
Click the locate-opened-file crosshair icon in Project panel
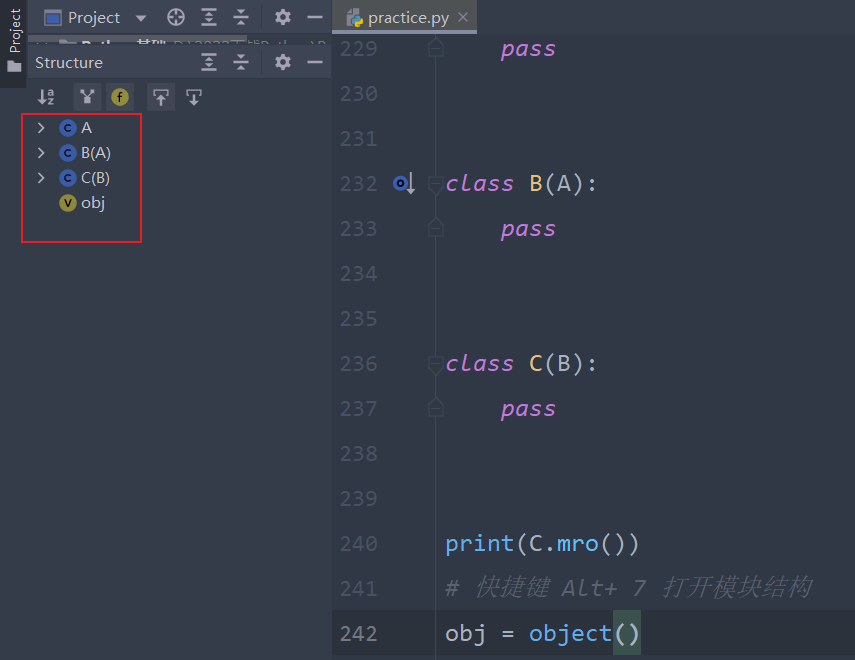click(176, 17)
